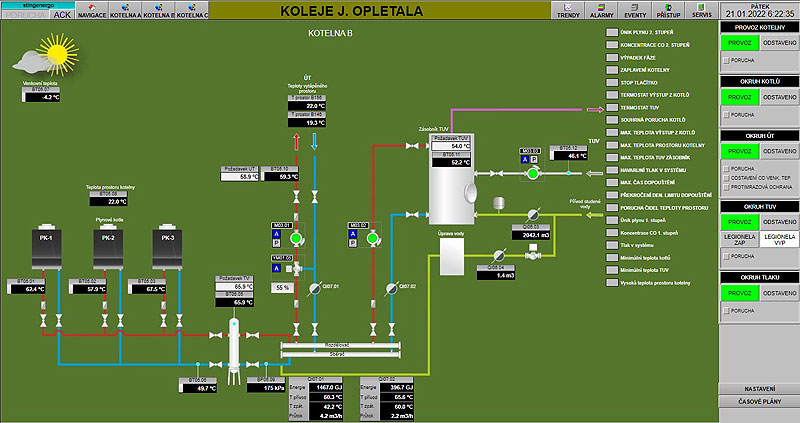Enable LEGIONELA ZAP
Image resolution: width=800 pixels, height=423 pixels.
[x=740, y=239]
